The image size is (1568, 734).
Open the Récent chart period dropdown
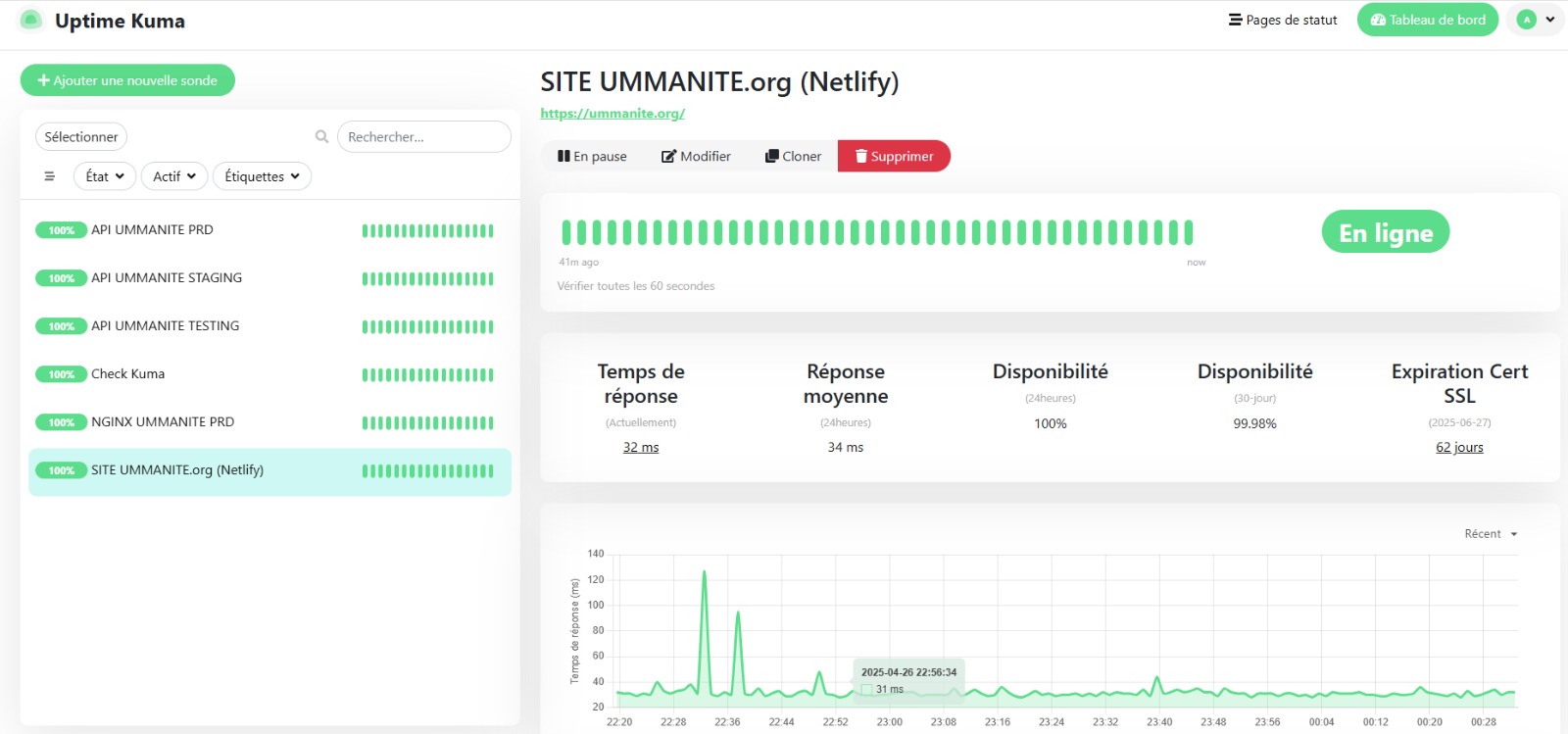[x=1491, y=534]
